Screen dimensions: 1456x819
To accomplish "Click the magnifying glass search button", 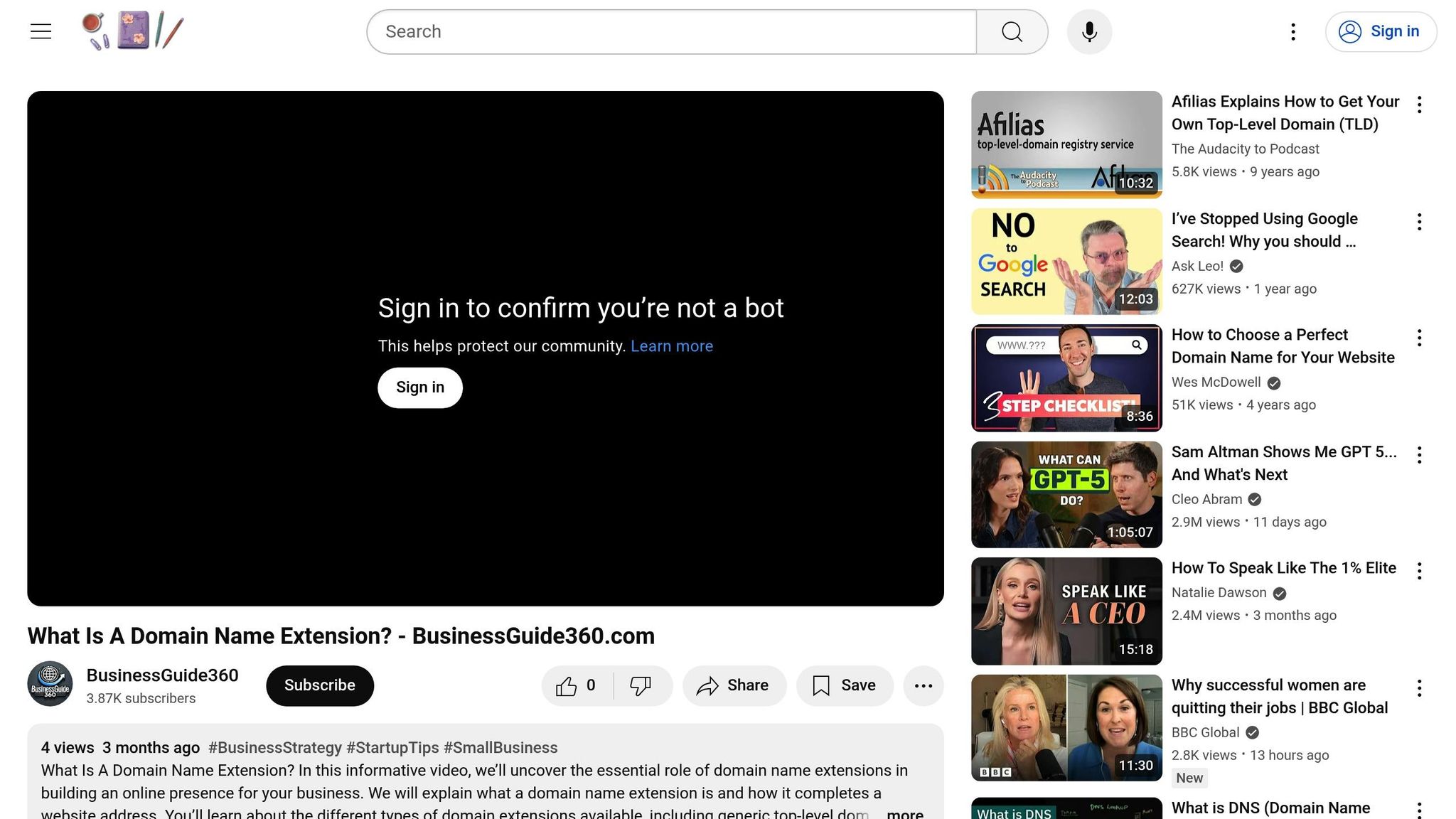I will click(1012, 32).
